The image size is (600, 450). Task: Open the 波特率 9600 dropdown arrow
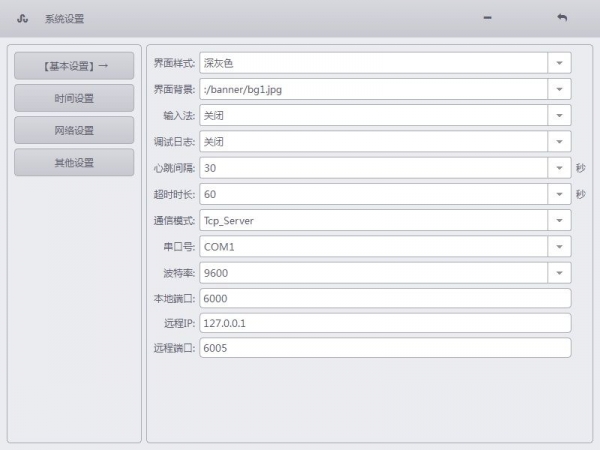pyautogui.click(x=559, y=272)
